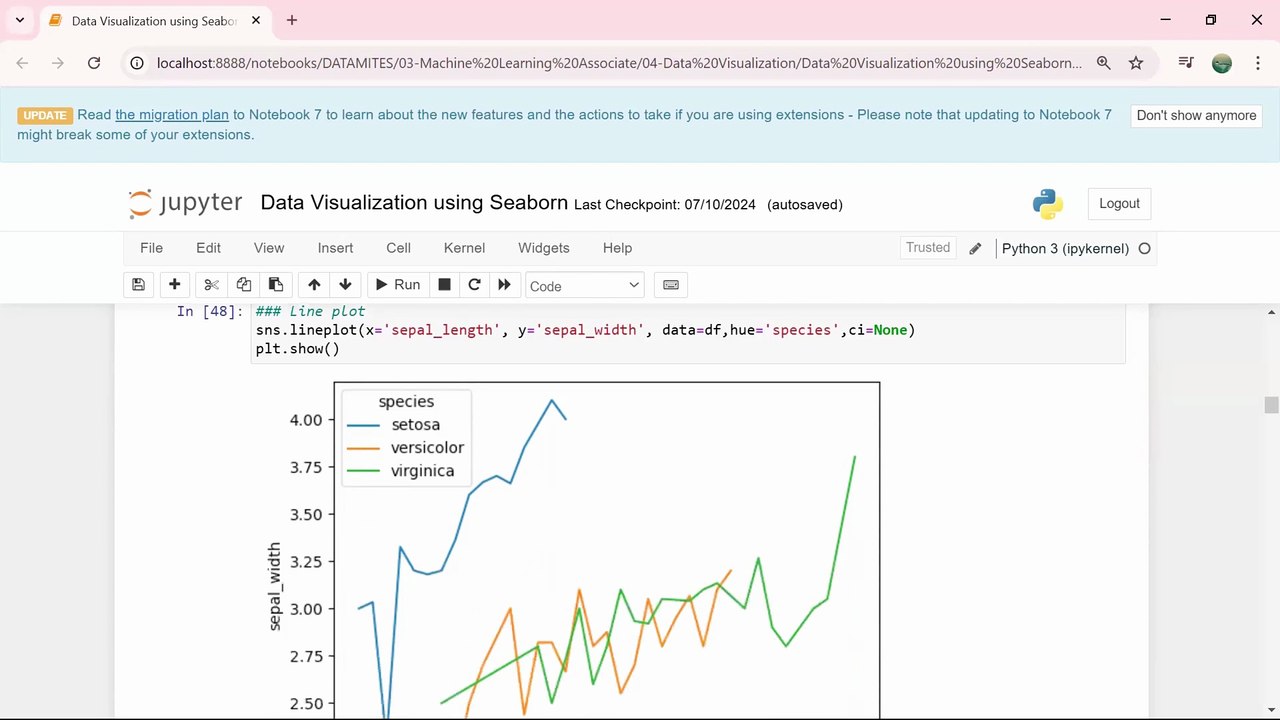Copy selected cells icon
Image resolution: width=1280 pixels, height=720 pixels.
[243, 285]
